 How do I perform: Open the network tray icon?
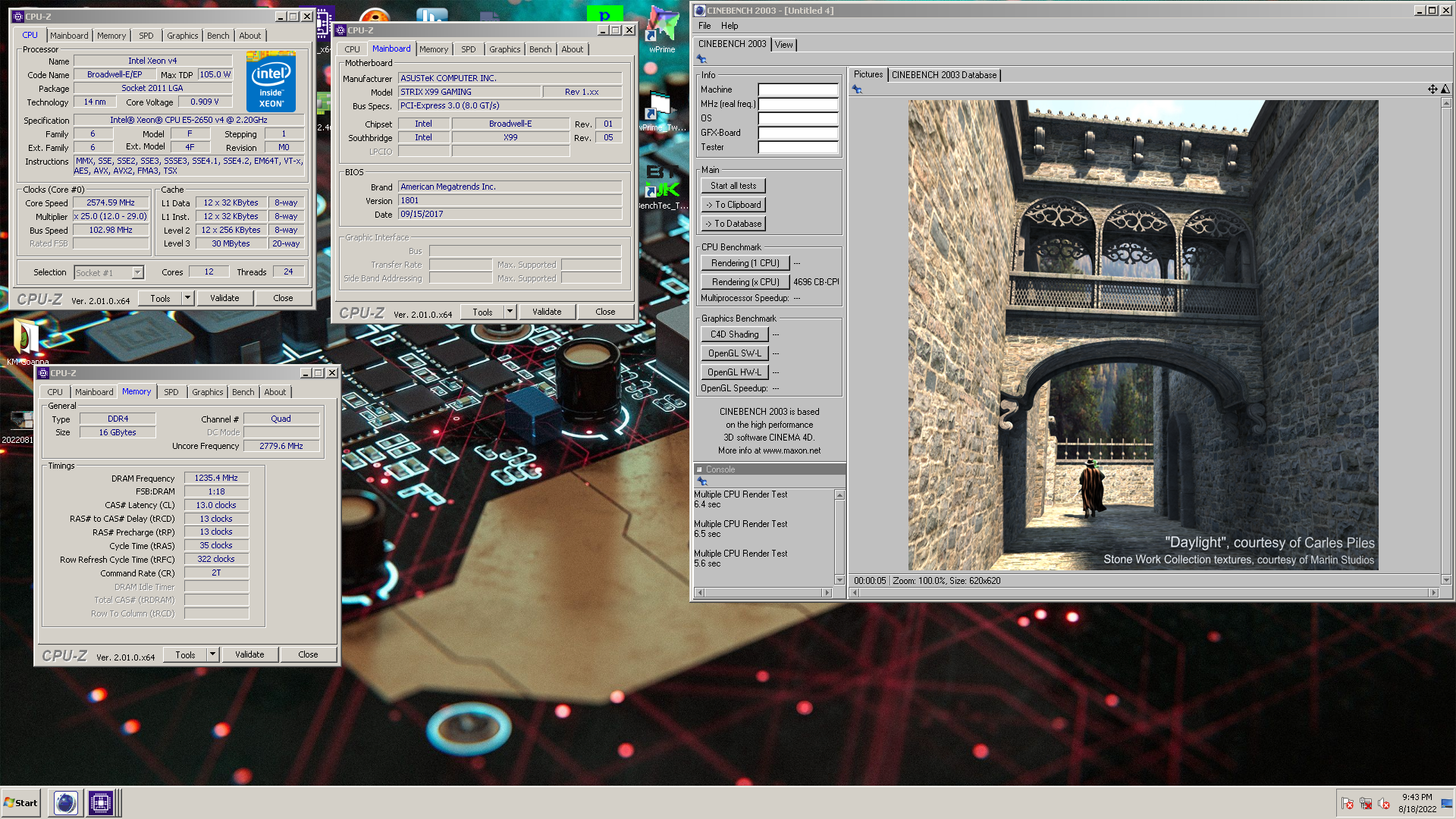tap(1366, 804)
